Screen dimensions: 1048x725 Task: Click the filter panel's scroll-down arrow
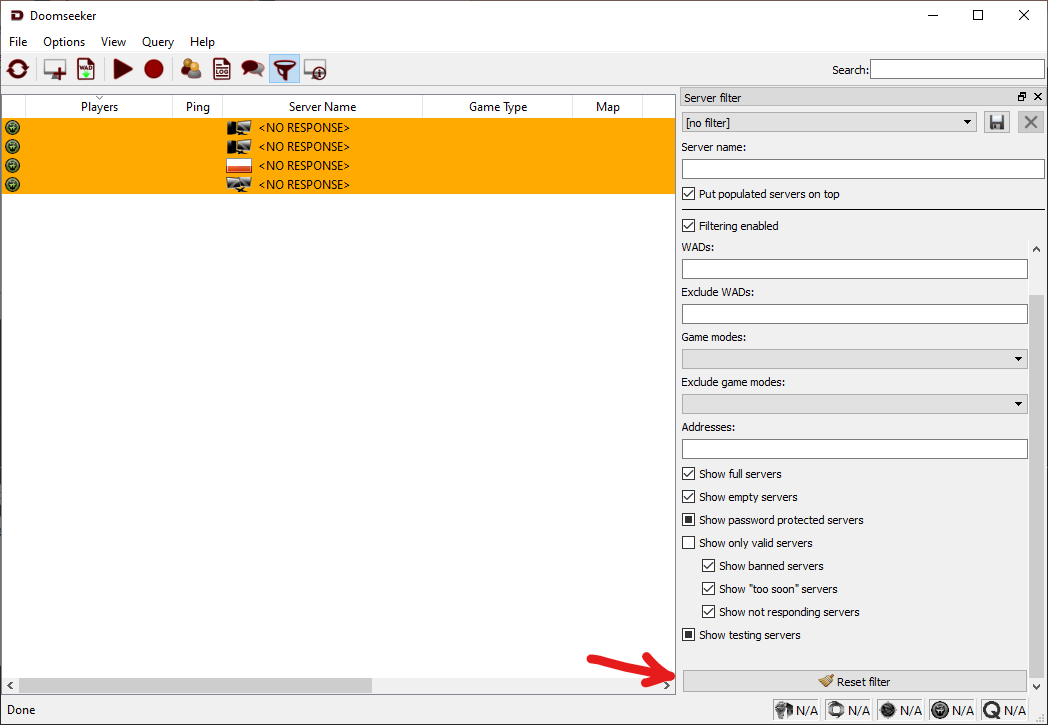(1036, 686)
